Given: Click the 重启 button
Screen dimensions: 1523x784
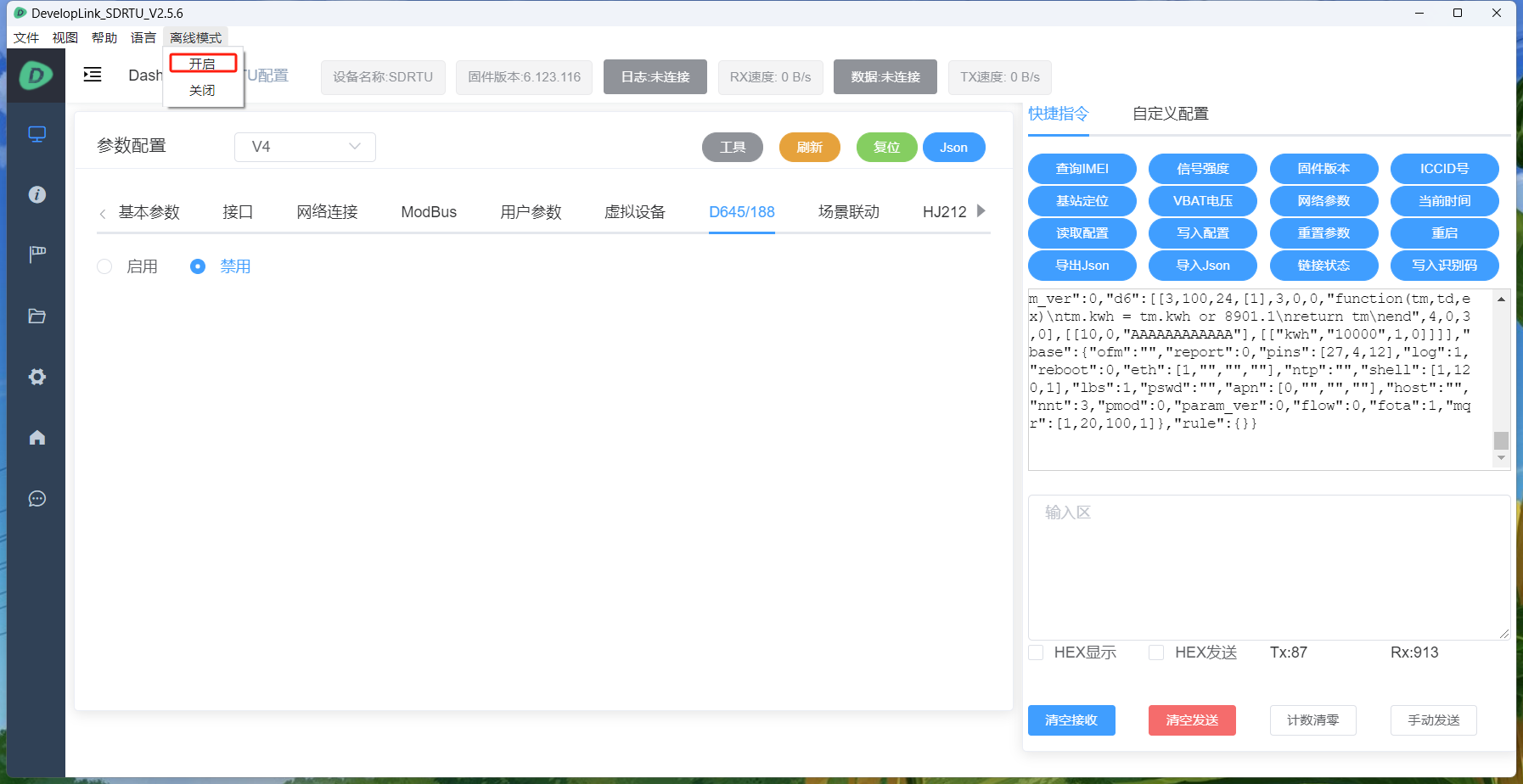Looking at the screenshot, I should point(1445,233).
